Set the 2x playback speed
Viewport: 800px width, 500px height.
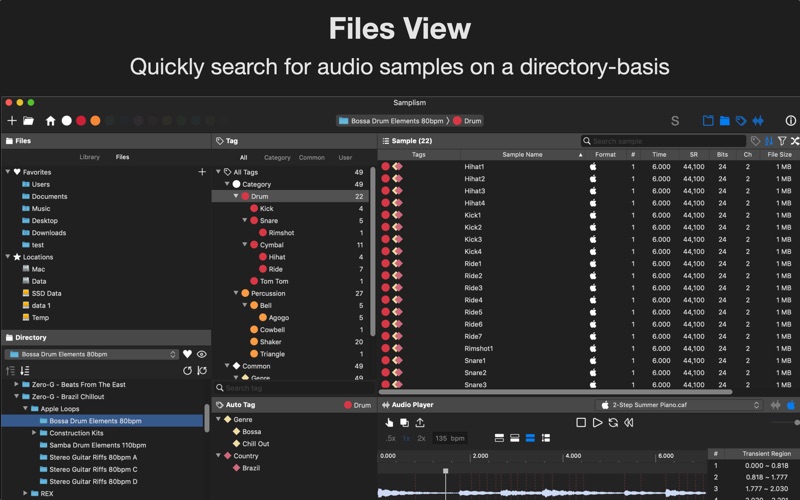(x=421, y=438)
